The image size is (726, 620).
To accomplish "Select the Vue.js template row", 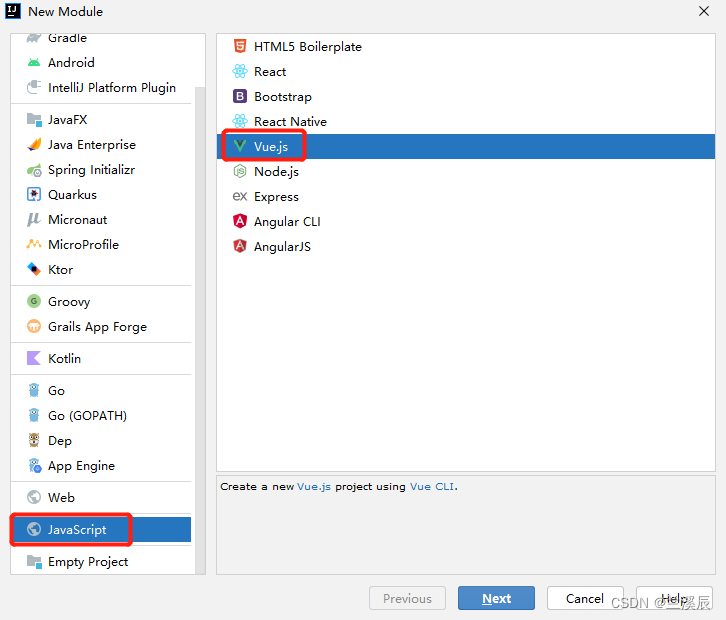I will (466, 146).
